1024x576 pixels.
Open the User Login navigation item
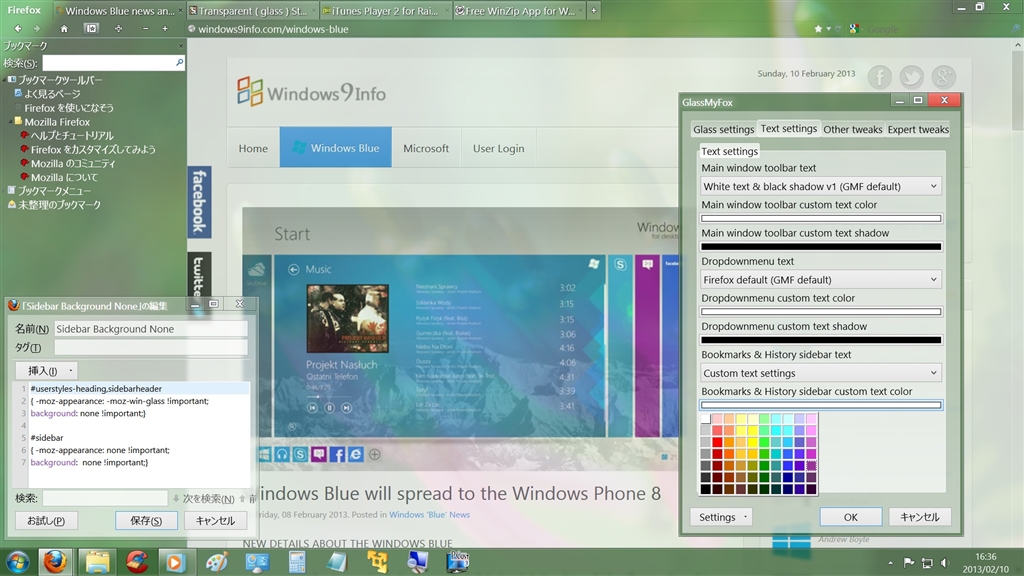[x=498, y=148]
